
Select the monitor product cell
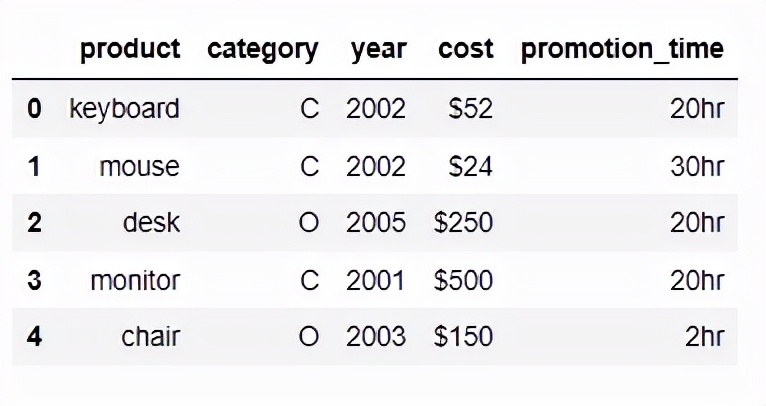135,280
